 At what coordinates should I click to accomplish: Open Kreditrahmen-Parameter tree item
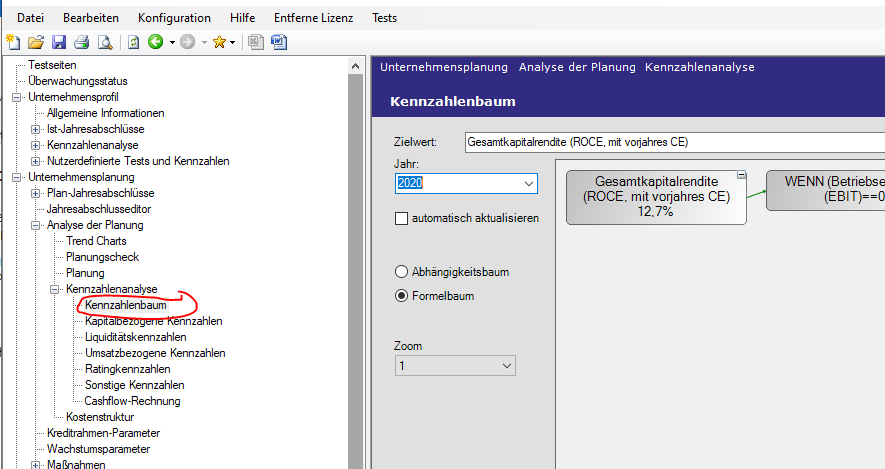click(103, 433)
